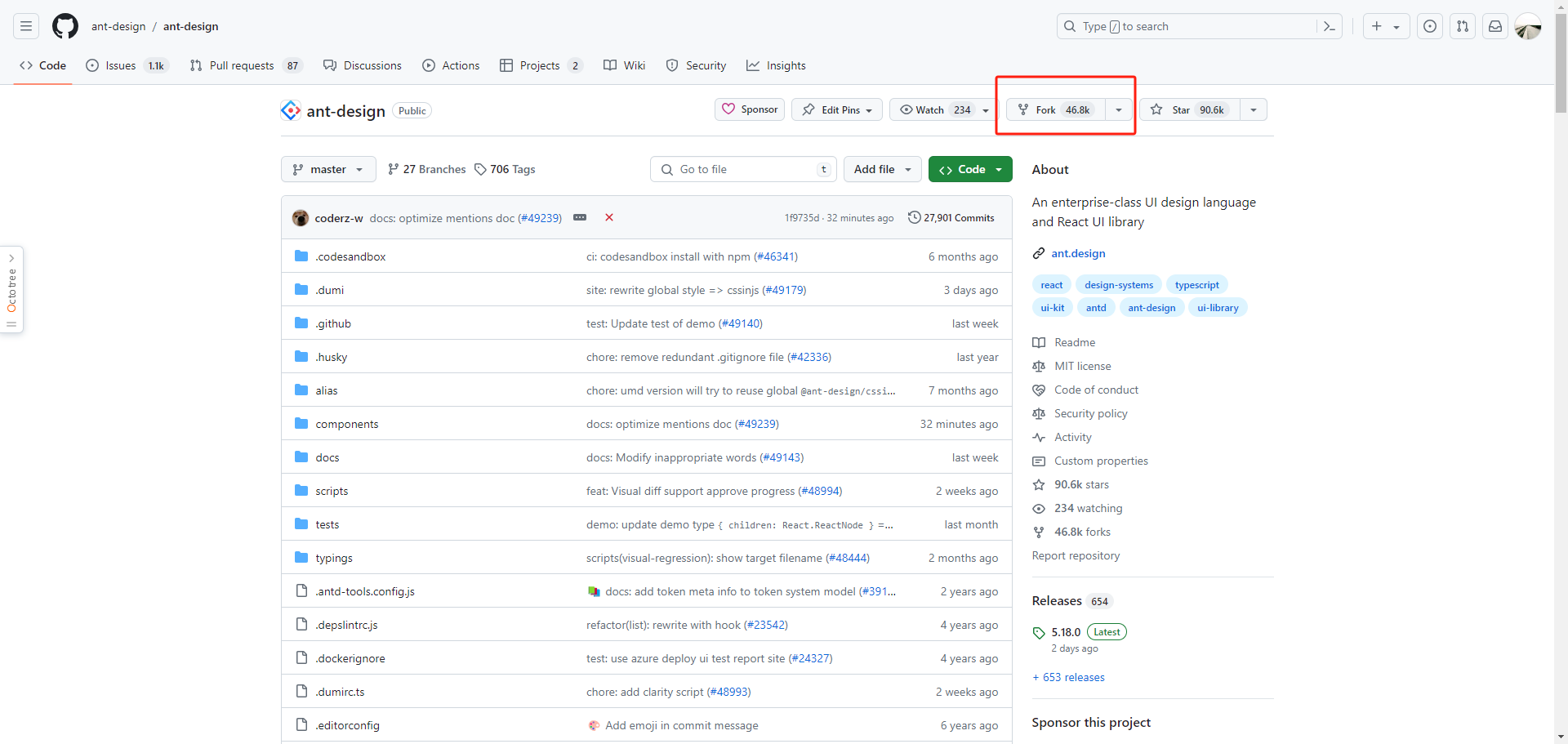Switch to the Discussions tab
This screenshot has width=1568, height=744.
(x=363, y=65)
